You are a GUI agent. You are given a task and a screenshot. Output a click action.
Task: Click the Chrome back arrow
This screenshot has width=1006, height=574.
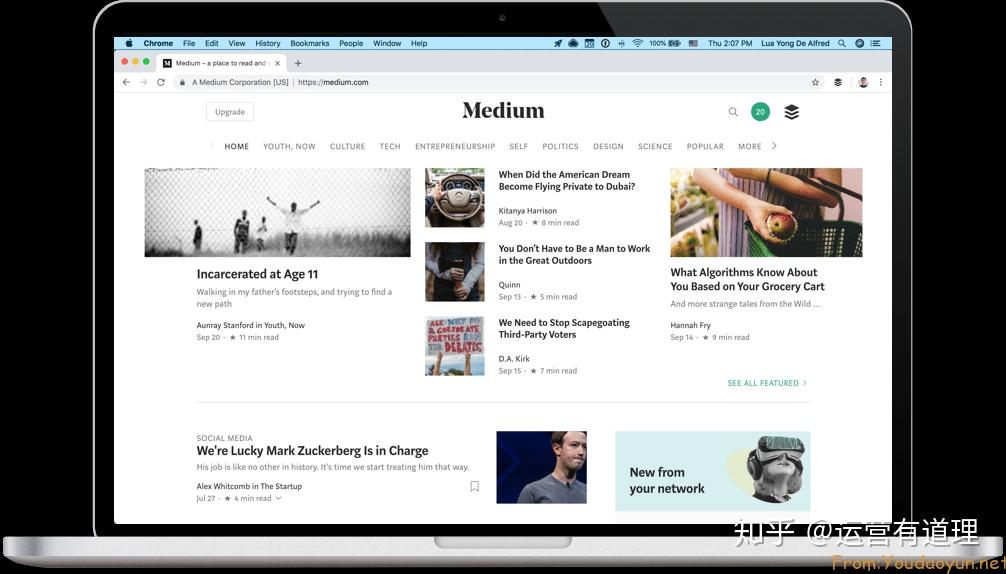point(126,82)
